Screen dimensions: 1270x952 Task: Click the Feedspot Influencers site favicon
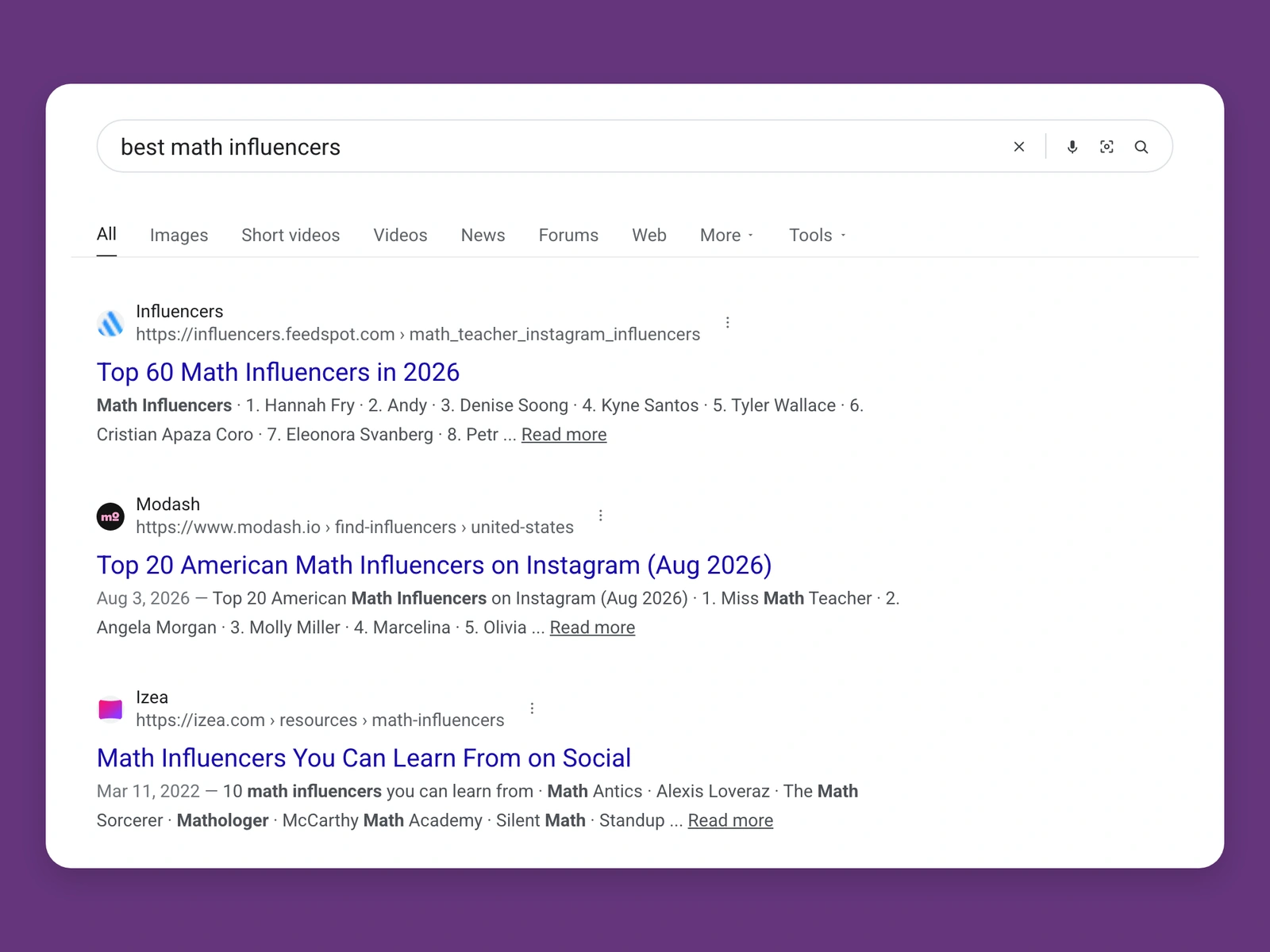(110, 324)
